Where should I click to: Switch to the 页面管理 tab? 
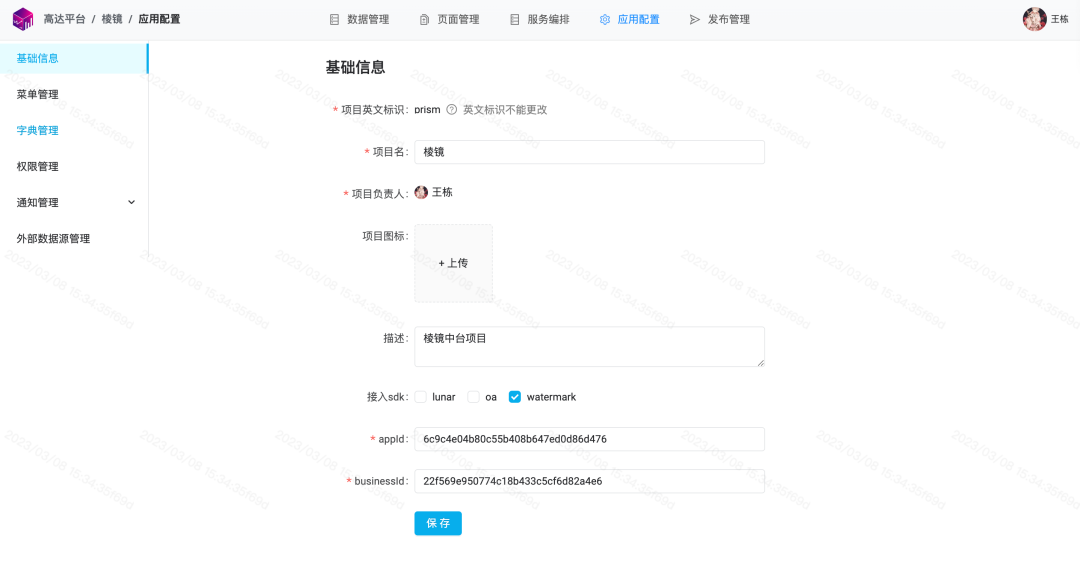pos(450,20)
